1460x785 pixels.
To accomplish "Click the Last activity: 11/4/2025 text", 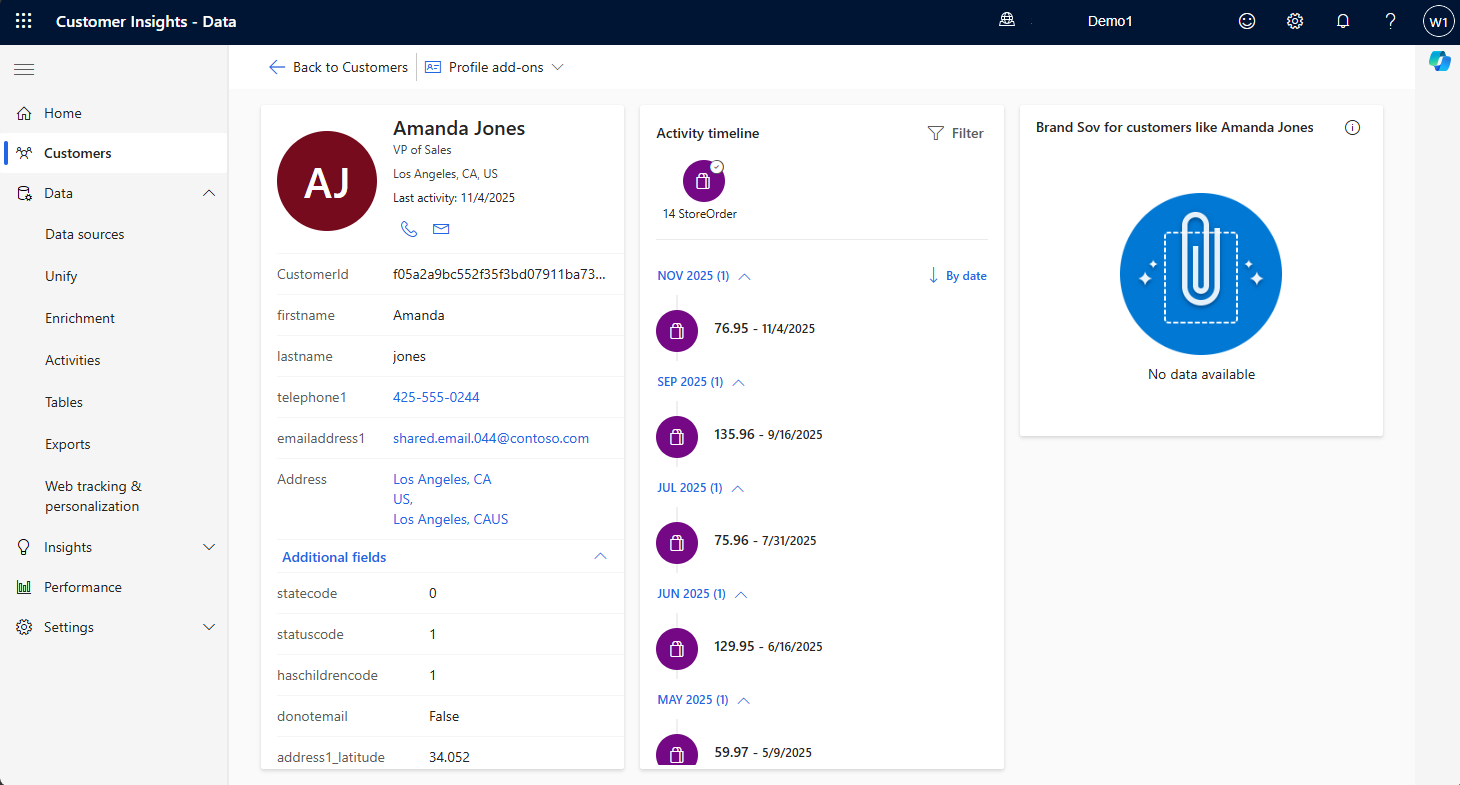I will click(x=454, y=198).
